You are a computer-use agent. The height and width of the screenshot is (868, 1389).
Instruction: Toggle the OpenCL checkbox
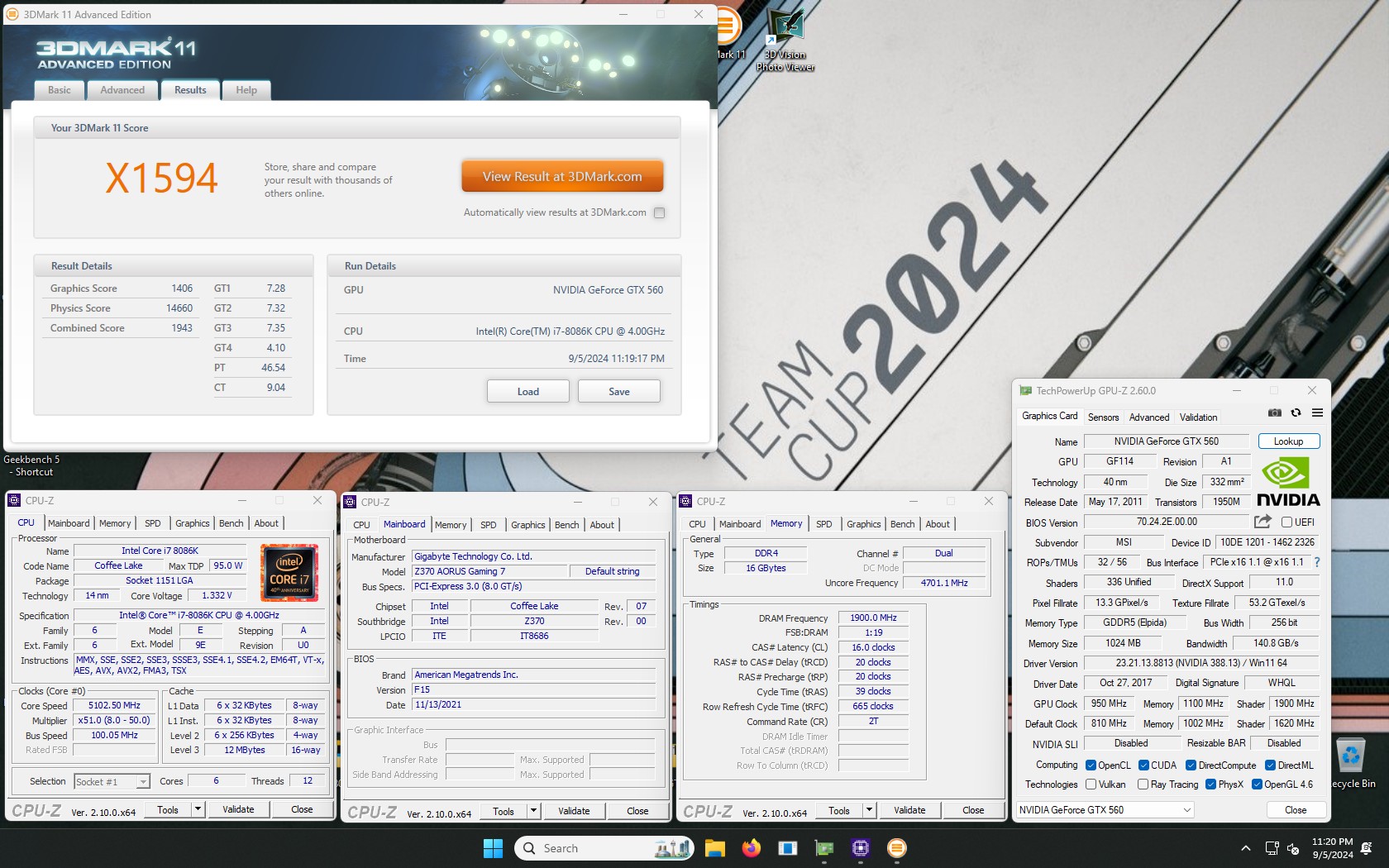tap(1091, 765)
